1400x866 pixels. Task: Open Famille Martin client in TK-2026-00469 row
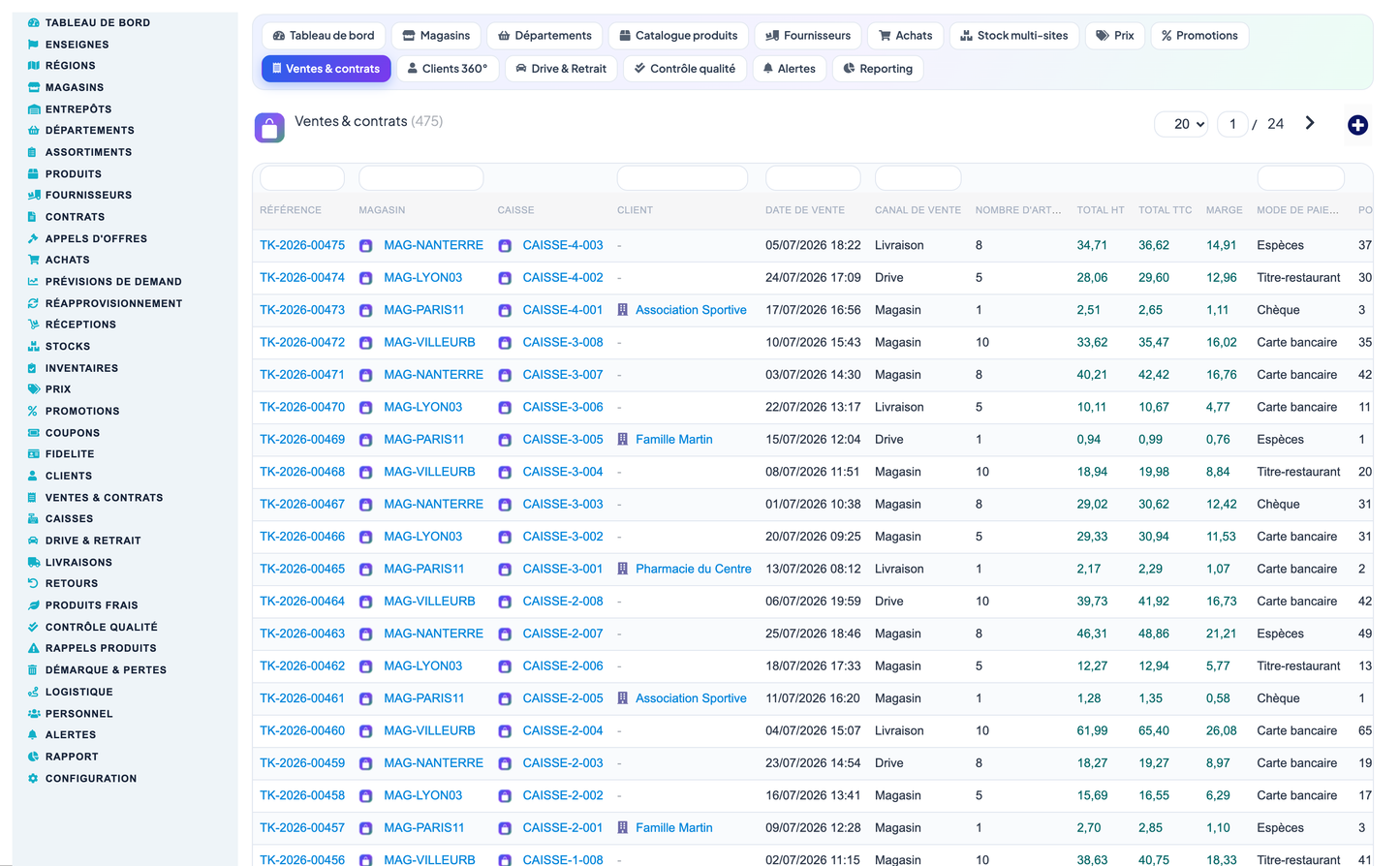[674, 440]
